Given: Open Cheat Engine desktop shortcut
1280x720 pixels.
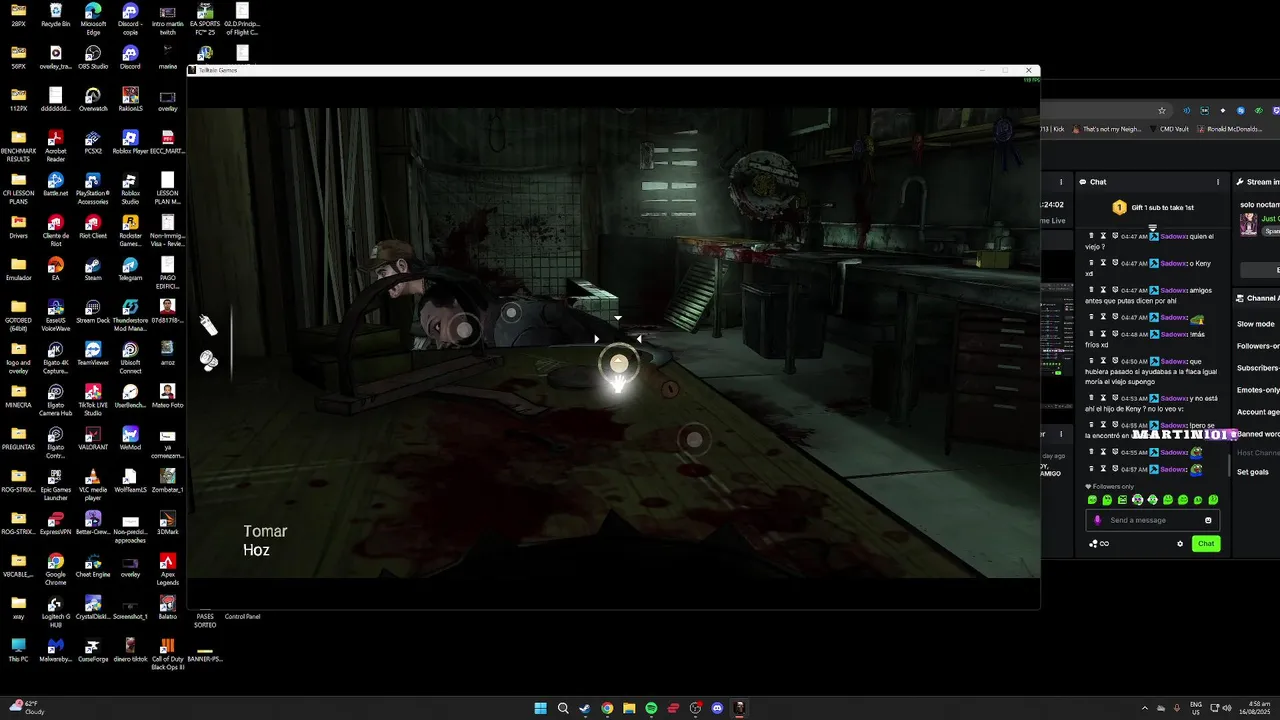Looking at the screenshot, I should 93,565.
